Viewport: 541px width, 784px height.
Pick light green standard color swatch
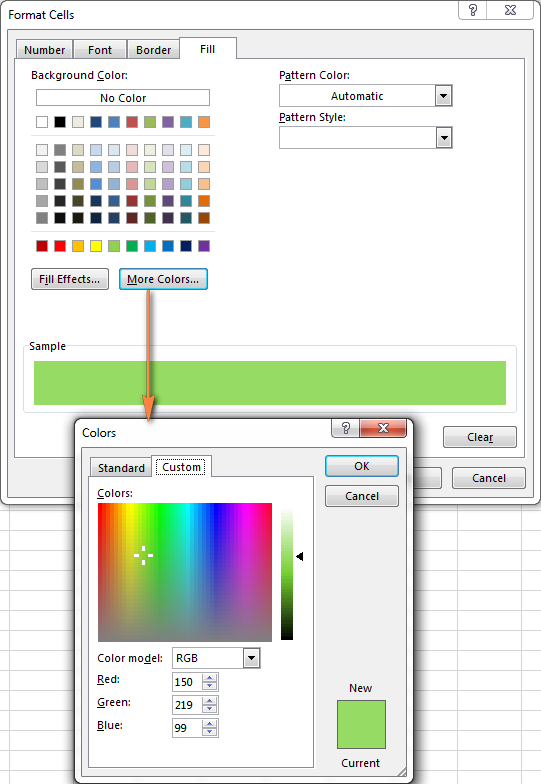click(114, 246)
